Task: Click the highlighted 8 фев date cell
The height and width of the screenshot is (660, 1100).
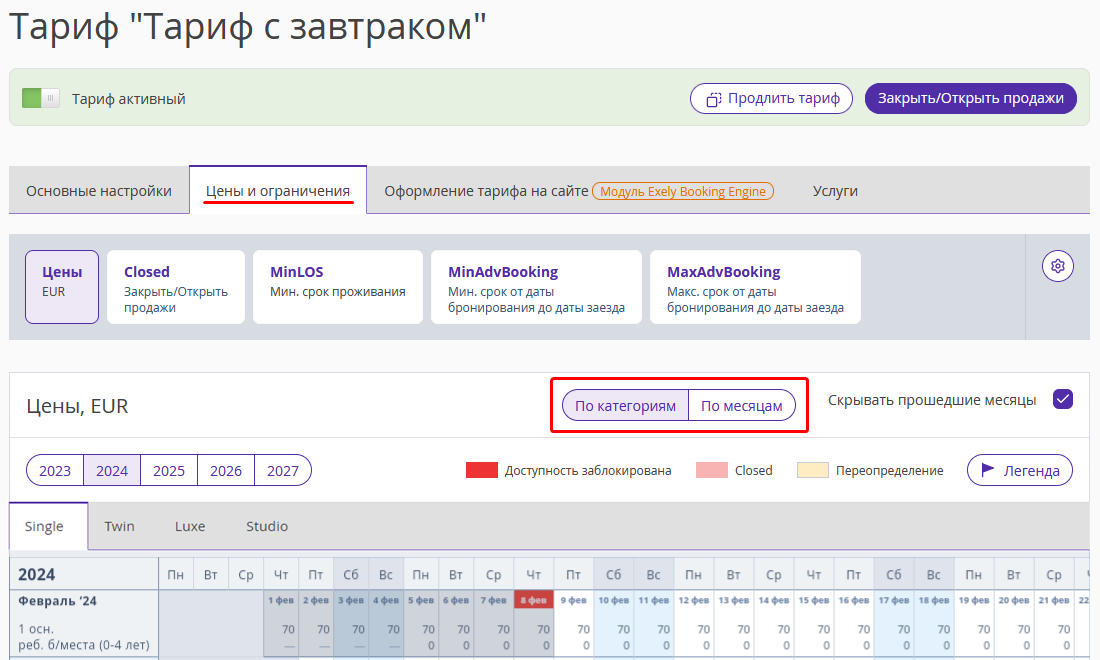Action: [x=533, y=600]
